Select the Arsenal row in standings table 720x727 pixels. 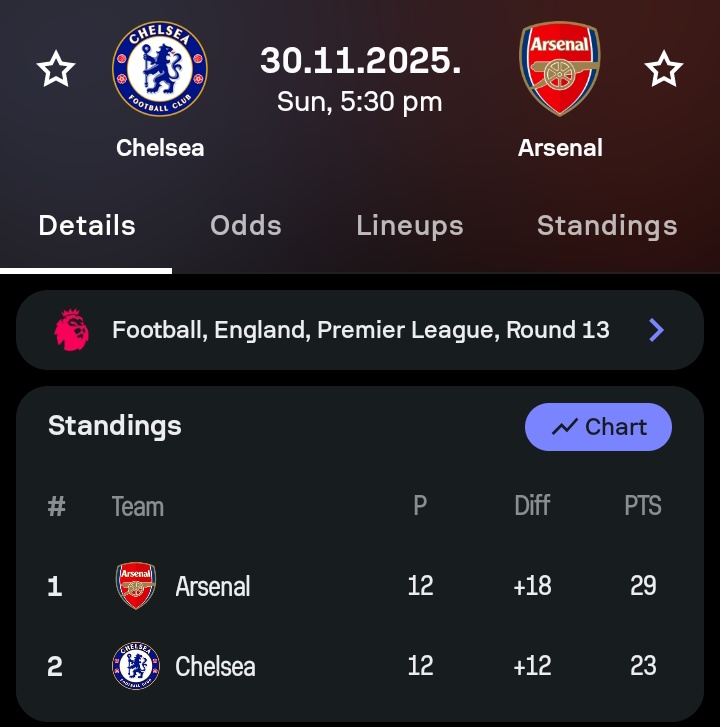[x=360, y=586]
